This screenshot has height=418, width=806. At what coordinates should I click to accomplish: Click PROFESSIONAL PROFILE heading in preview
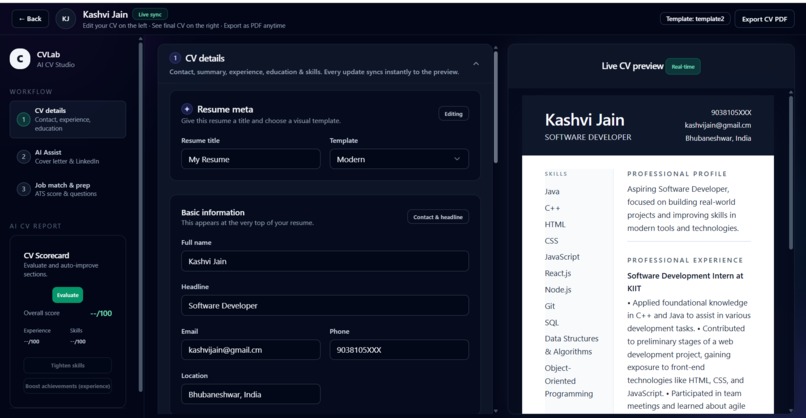677,174
